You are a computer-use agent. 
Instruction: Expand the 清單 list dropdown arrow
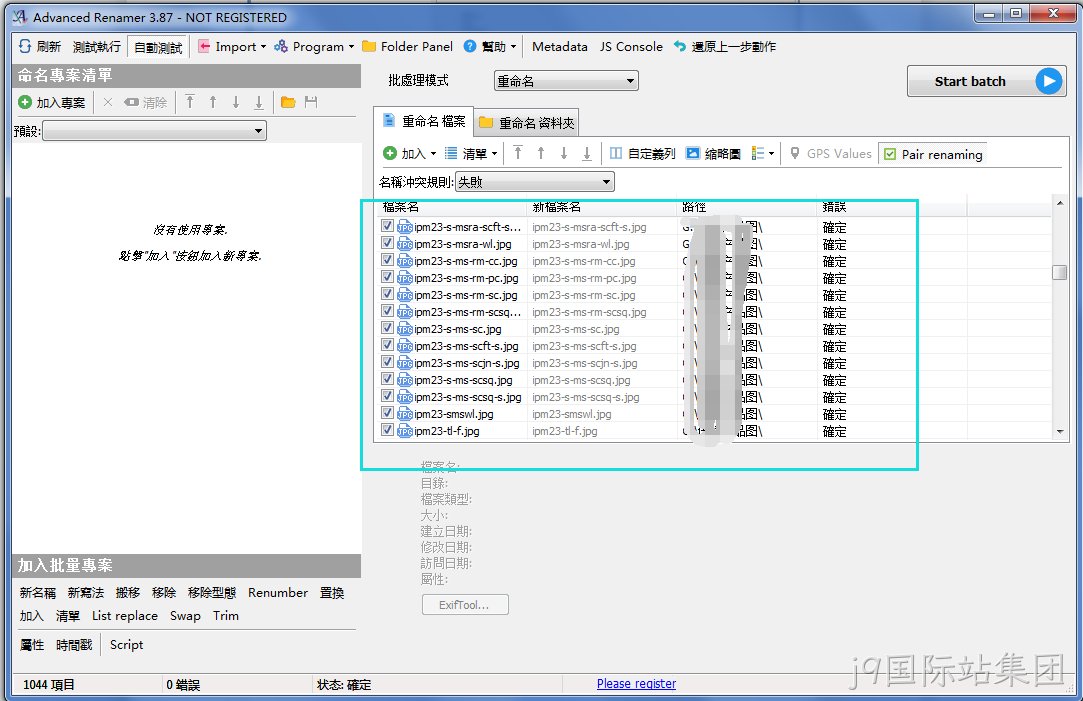(x=495, y=154)
